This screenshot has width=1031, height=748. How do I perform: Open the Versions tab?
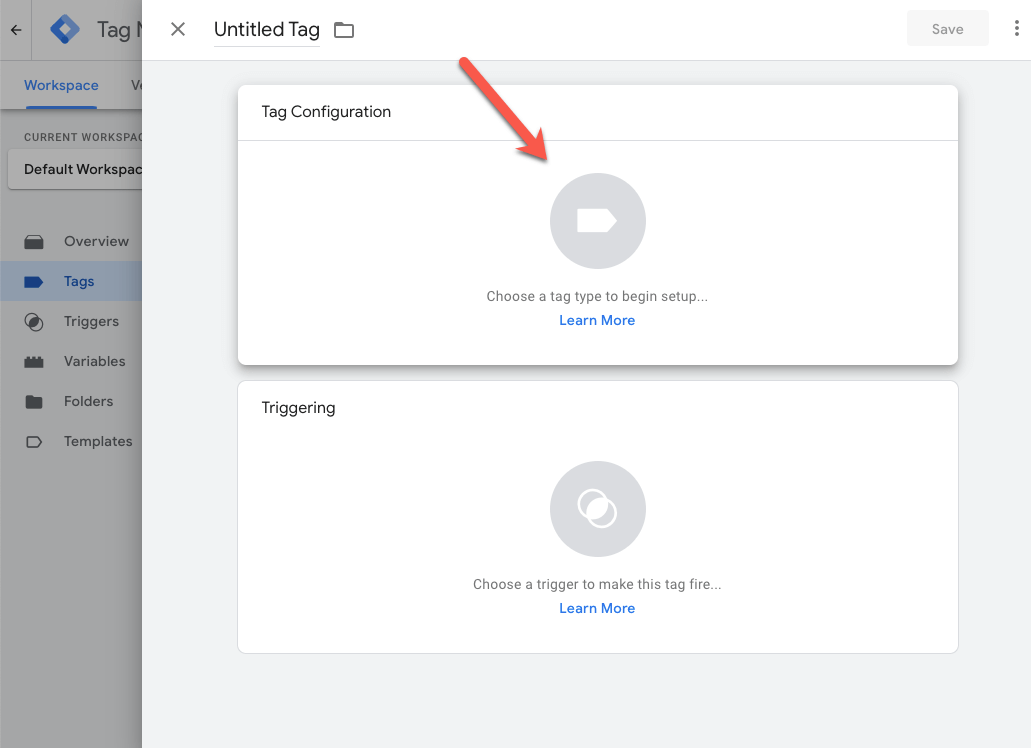point(137,85)
